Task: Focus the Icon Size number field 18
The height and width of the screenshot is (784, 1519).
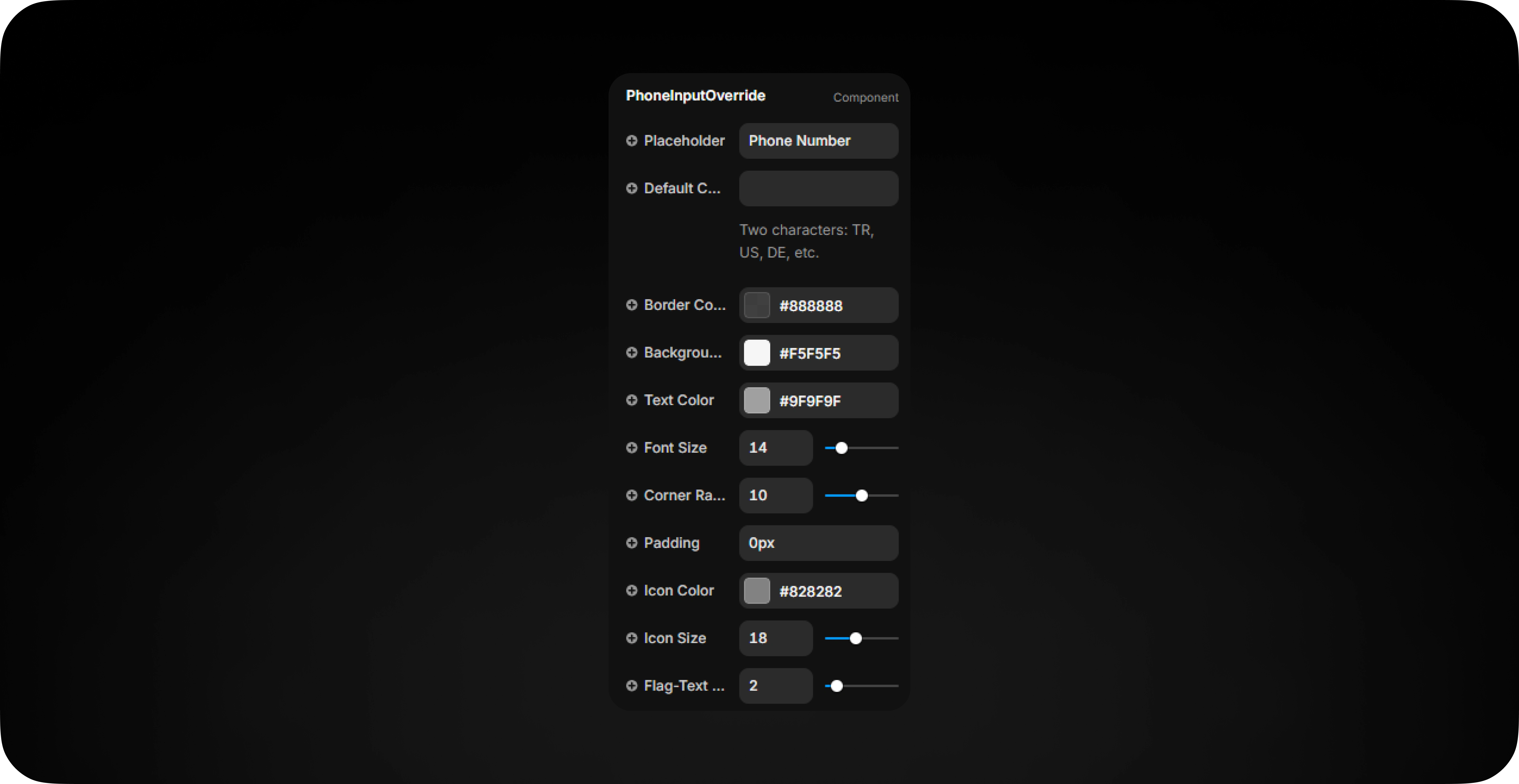Action: [x=776, y=638]
